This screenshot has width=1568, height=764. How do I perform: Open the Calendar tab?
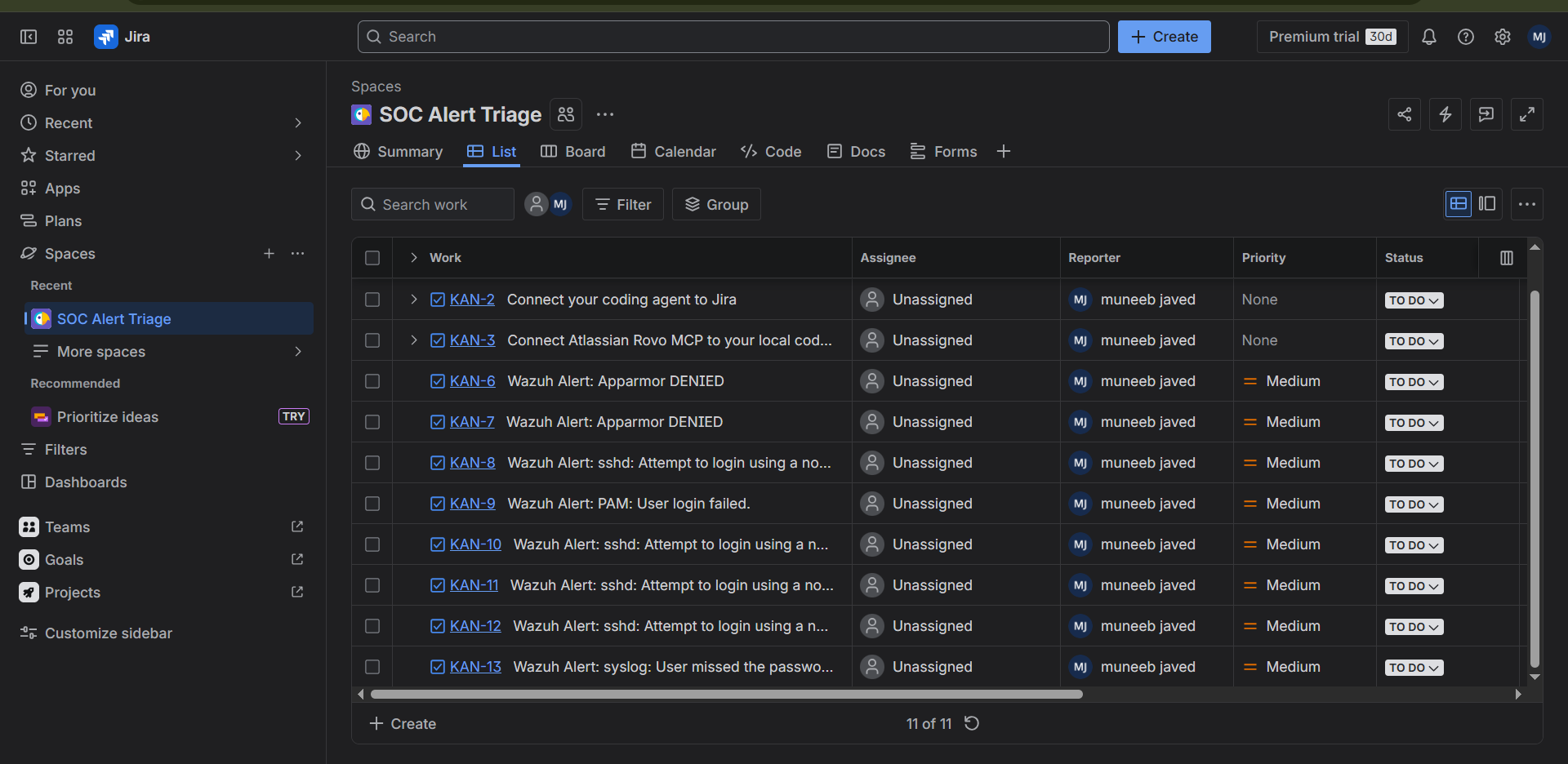(x=673, y=152)
